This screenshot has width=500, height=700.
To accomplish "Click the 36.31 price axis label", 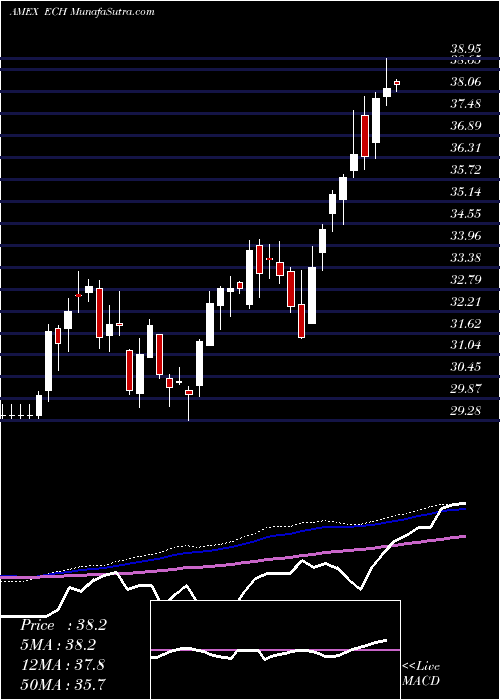I will 466,148.
